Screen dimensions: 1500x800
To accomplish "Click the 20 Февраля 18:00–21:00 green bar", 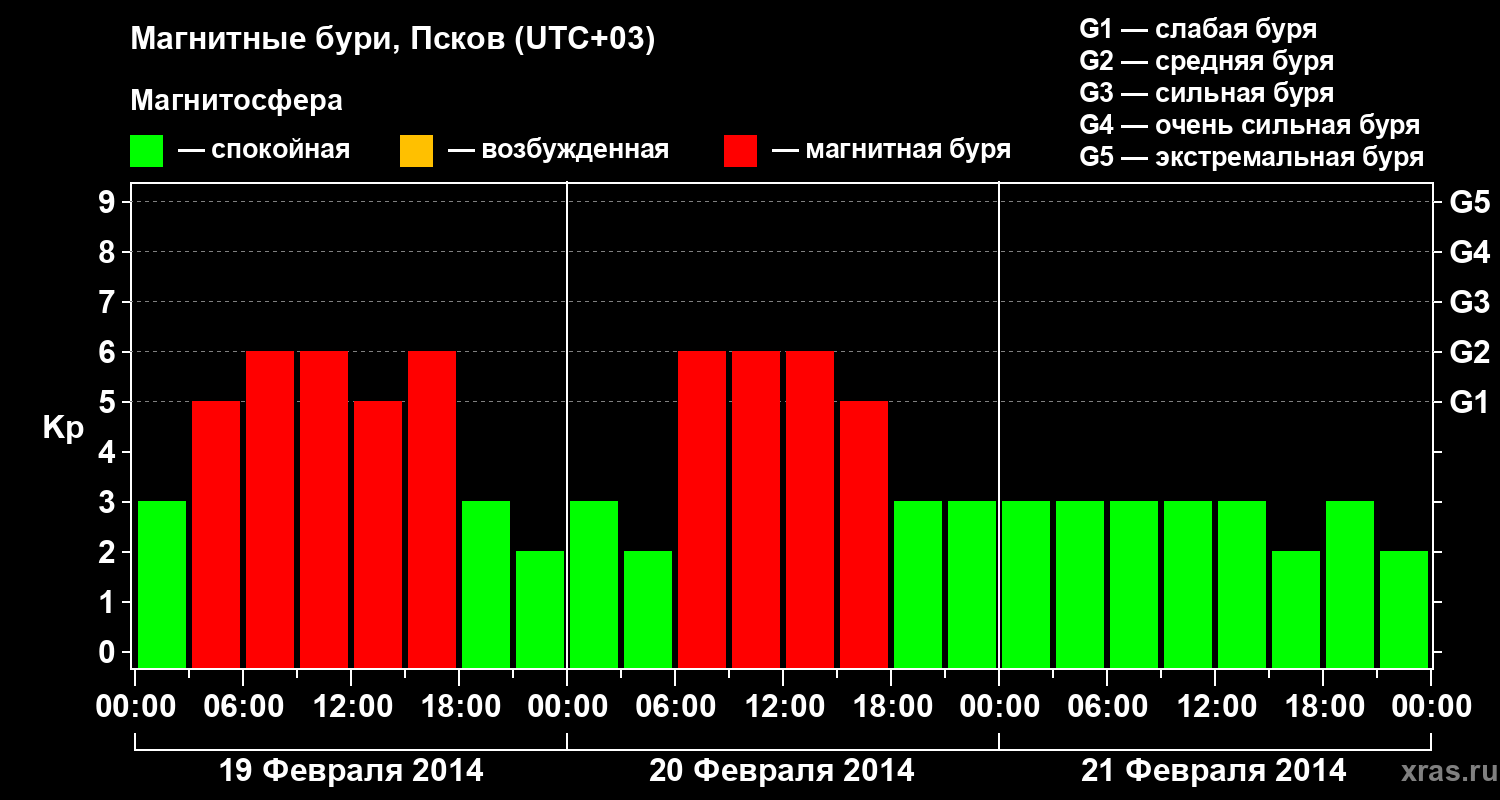I will point(918,584).
